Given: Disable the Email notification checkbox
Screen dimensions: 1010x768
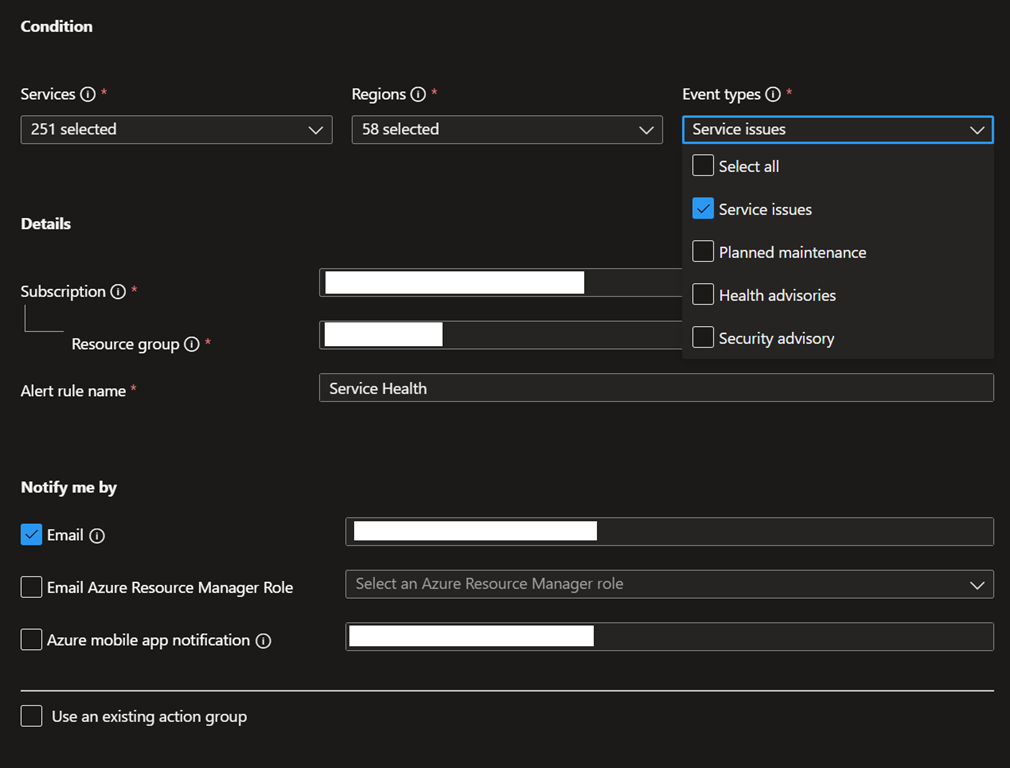Looking at the screenshot, I should [31, 535].
